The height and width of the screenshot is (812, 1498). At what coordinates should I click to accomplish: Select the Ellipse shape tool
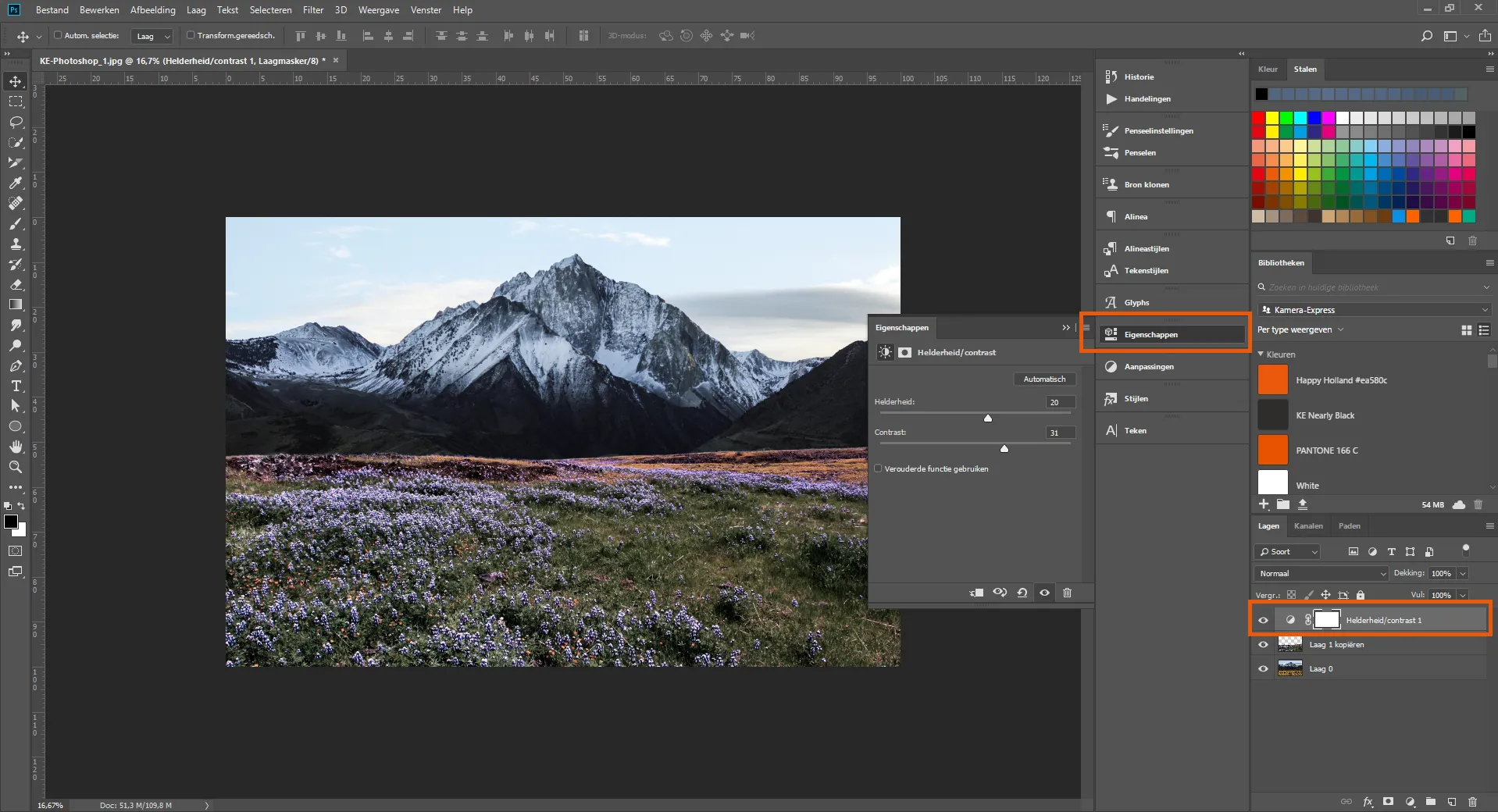pyautogui.click(x=16, y=426)
